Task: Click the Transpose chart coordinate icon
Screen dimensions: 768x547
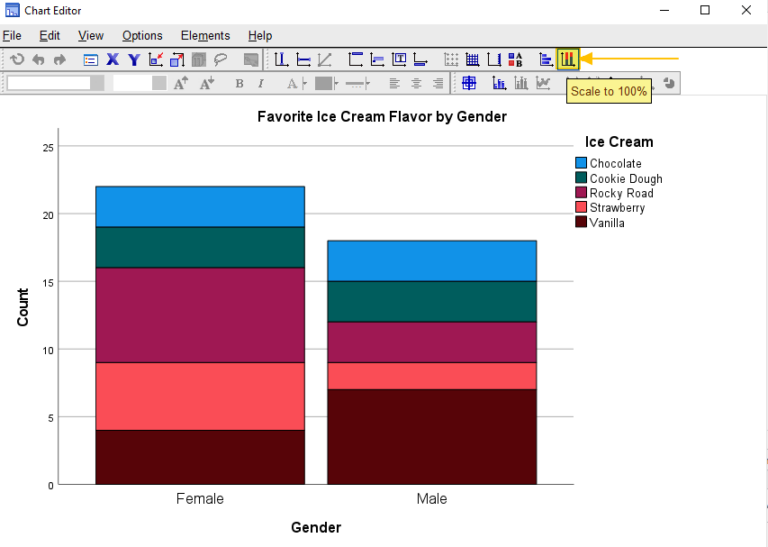Action: [x=546, y=60]
